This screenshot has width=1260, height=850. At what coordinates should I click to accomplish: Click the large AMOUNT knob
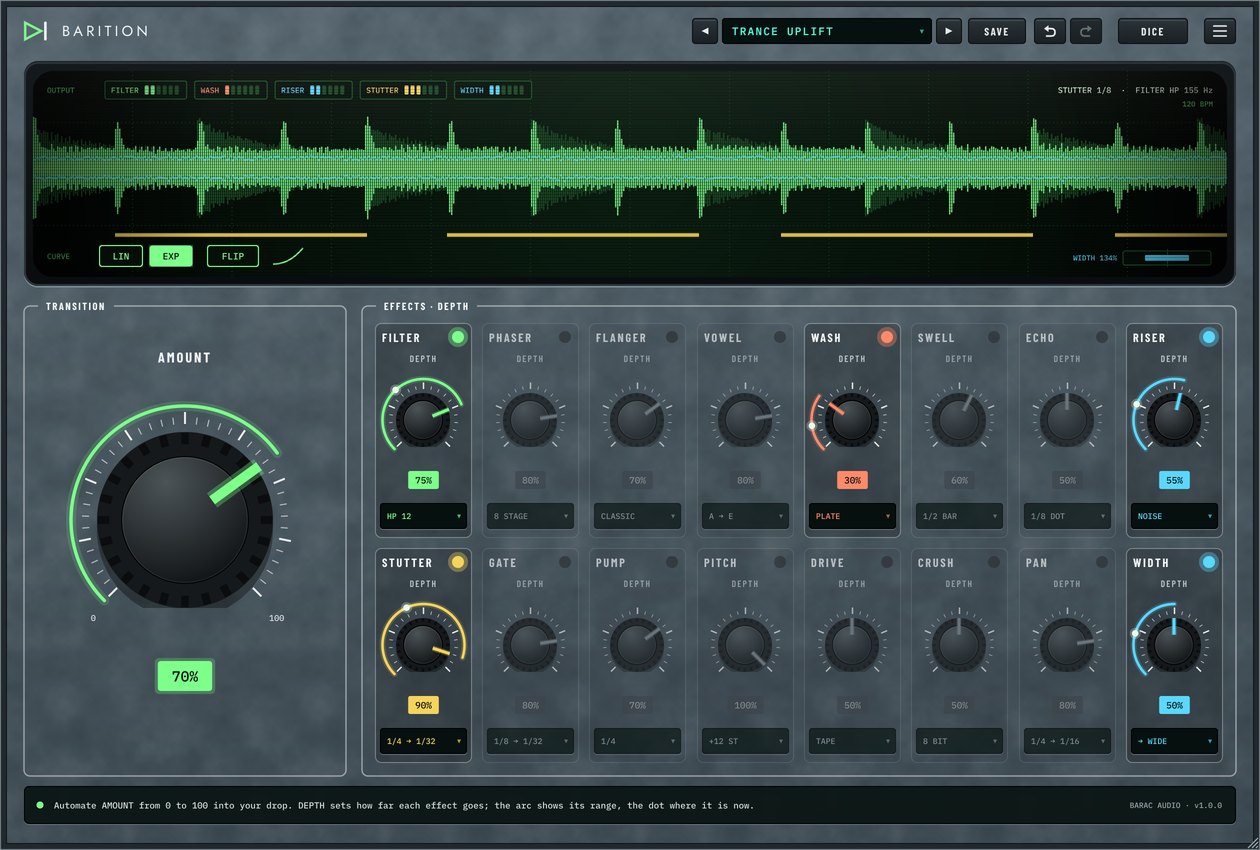185,520
